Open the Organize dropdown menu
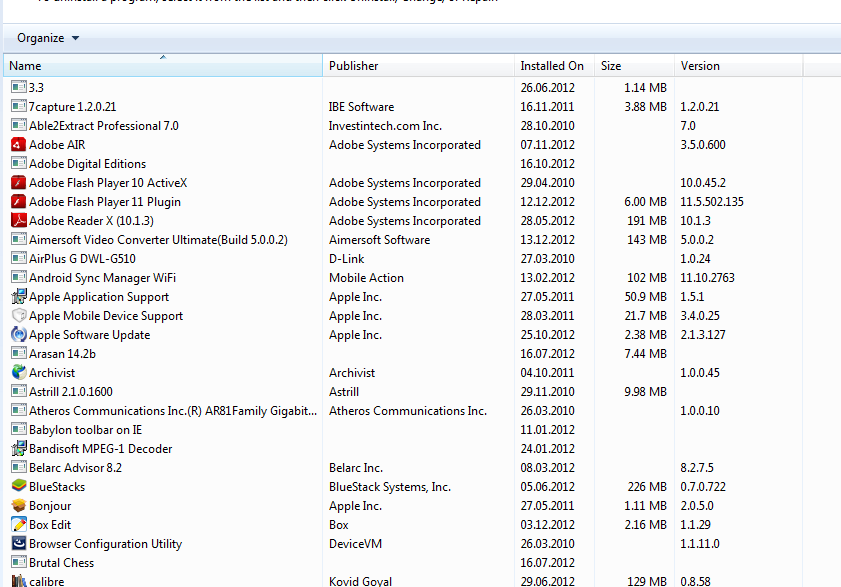The height and width of the screenshot is (587, 841). tap(48, 38)
